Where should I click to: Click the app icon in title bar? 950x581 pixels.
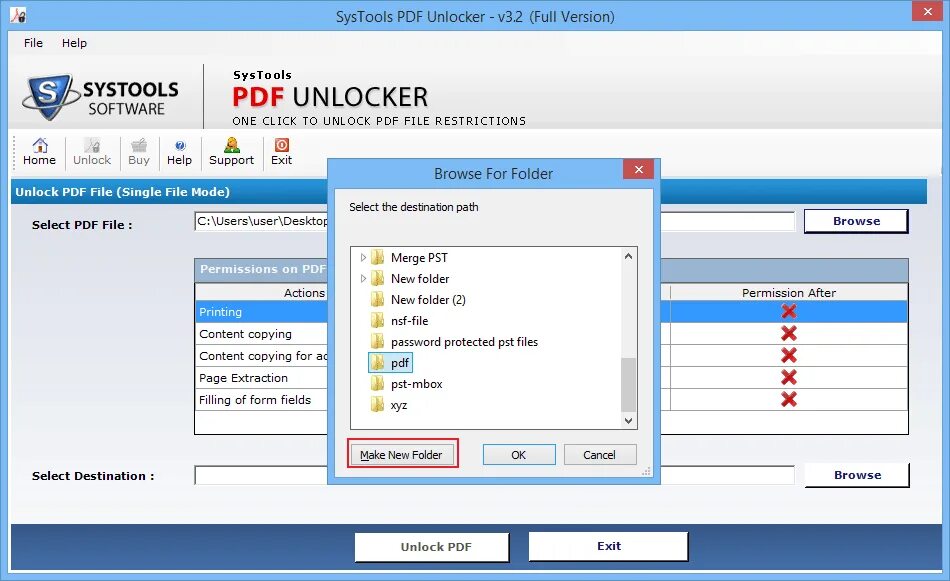18,15
